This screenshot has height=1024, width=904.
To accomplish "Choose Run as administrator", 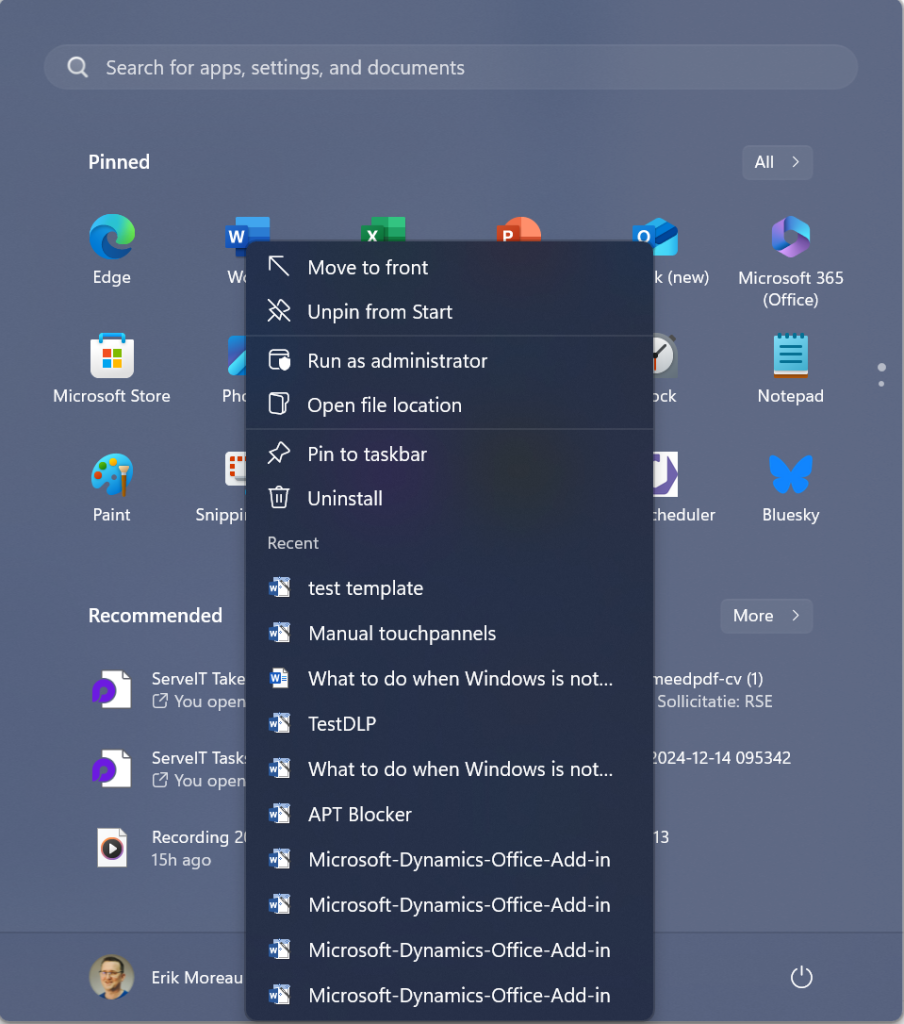I will [x=397, y=361].
